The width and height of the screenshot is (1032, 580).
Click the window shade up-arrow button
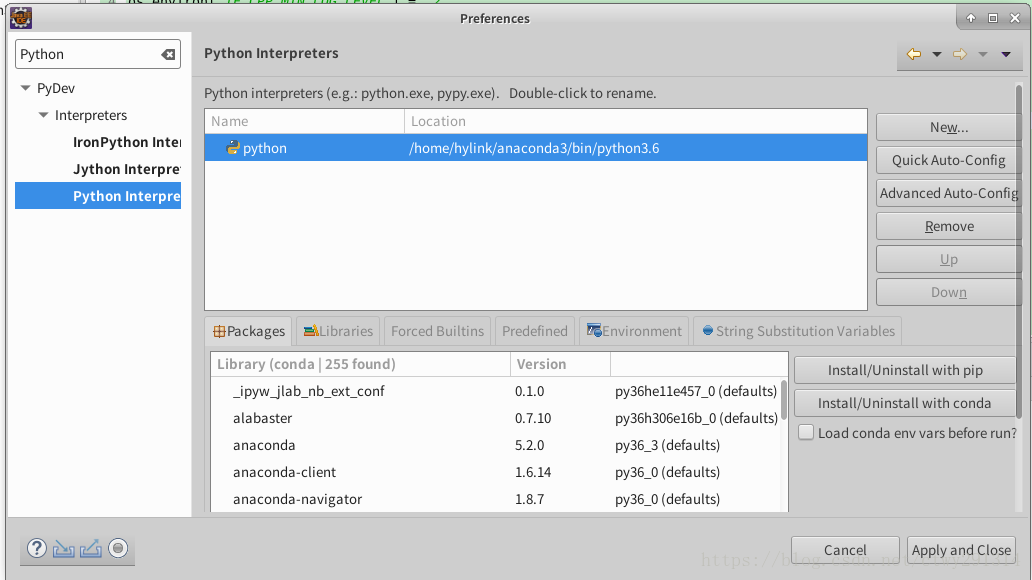point(971,18)
